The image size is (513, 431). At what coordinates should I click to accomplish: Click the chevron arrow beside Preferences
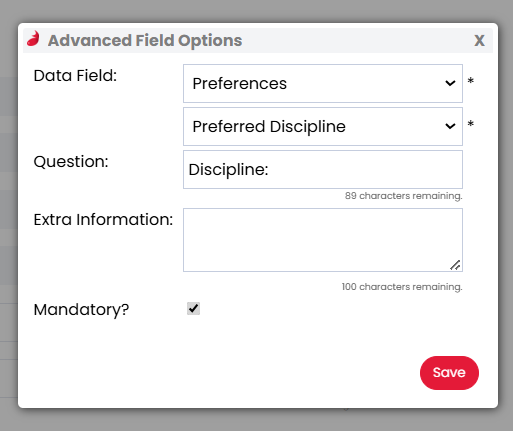pos(450,83)
